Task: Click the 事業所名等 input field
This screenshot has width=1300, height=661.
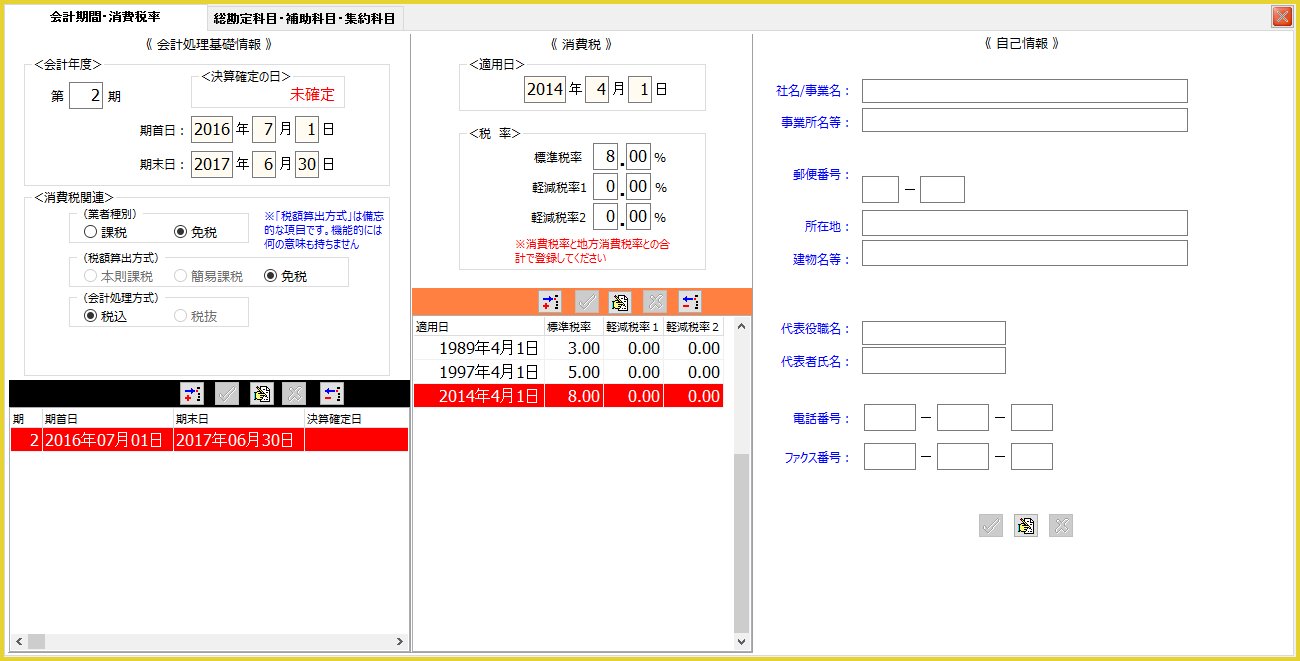Action: tap(1025, 120)
